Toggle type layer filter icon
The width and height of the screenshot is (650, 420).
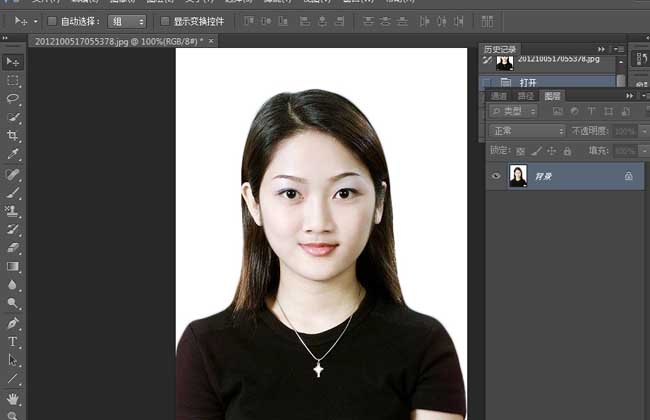pos(592,111)
